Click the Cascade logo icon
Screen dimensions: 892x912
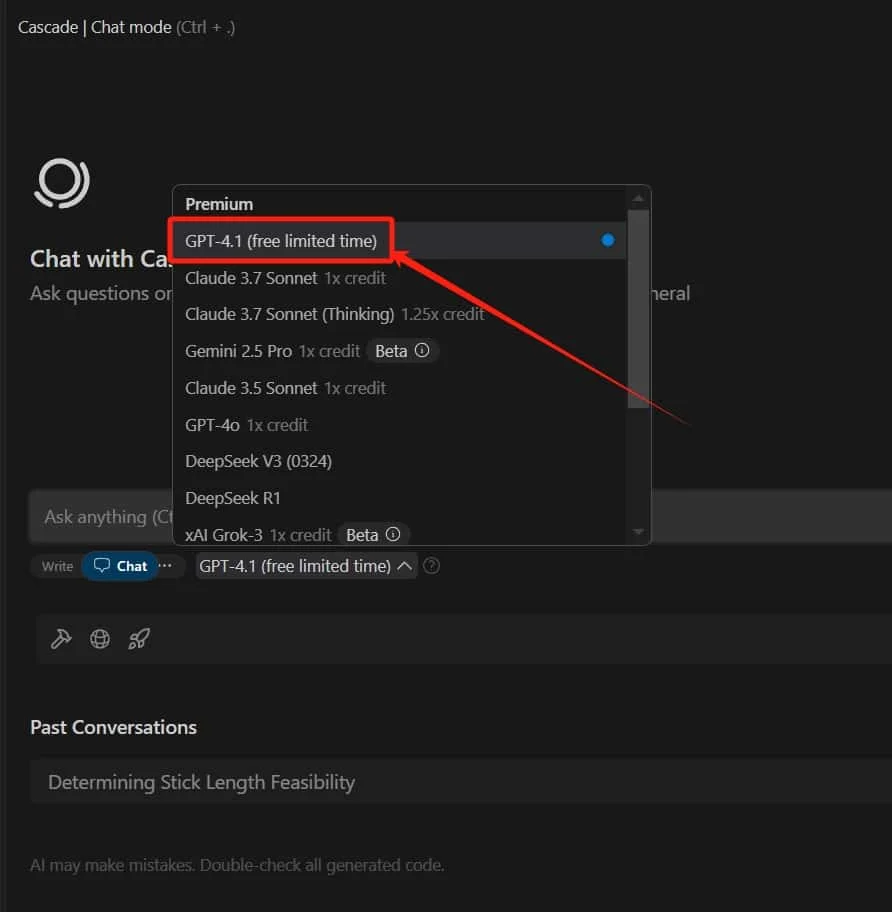[x=62, y=183]
